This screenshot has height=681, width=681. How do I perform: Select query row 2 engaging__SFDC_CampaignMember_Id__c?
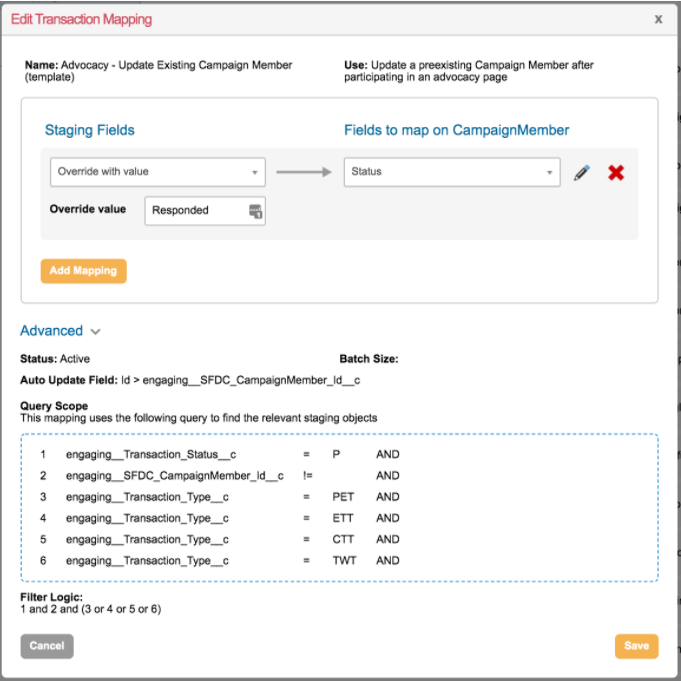click(x=174, y=476)
